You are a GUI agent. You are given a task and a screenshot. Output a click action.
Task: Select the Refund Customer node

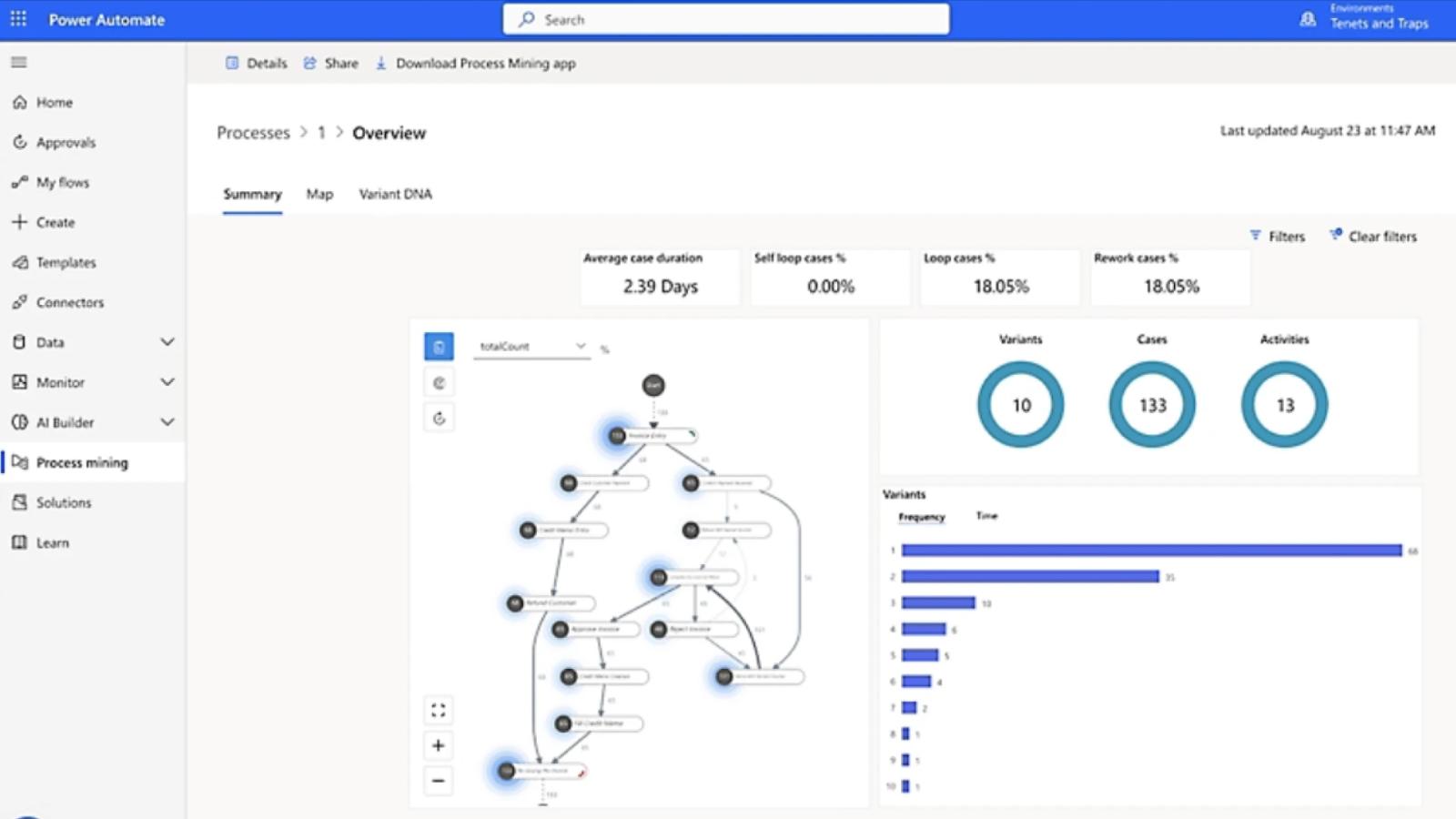(551, 603)
